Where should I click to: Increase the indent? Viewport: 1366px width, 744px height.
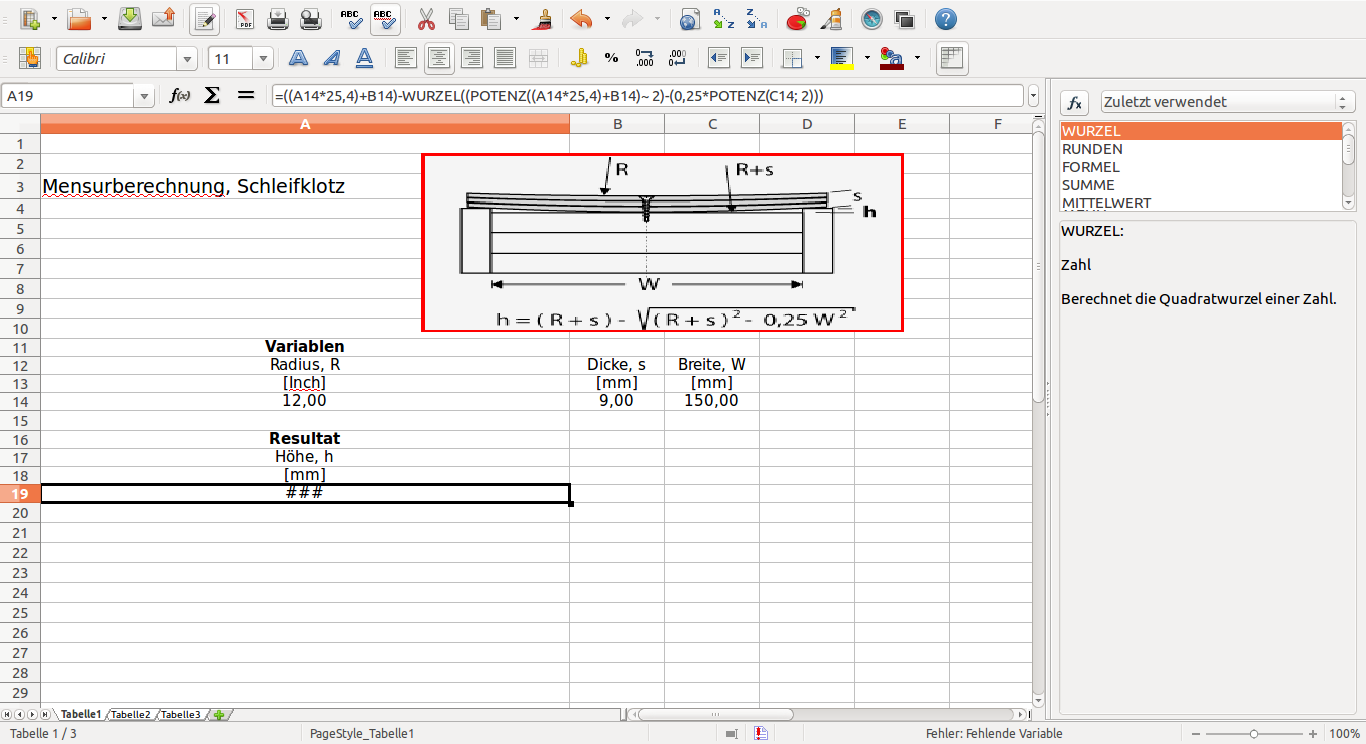tap(751, 58)
